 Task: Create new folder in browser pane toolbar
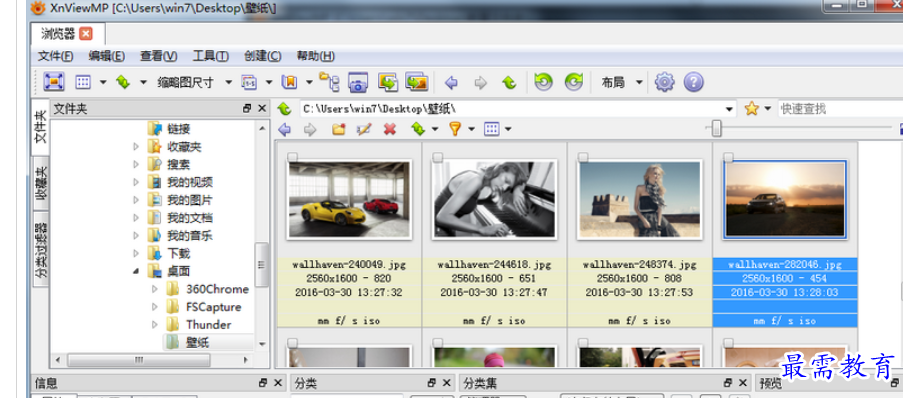click(339, 130)
